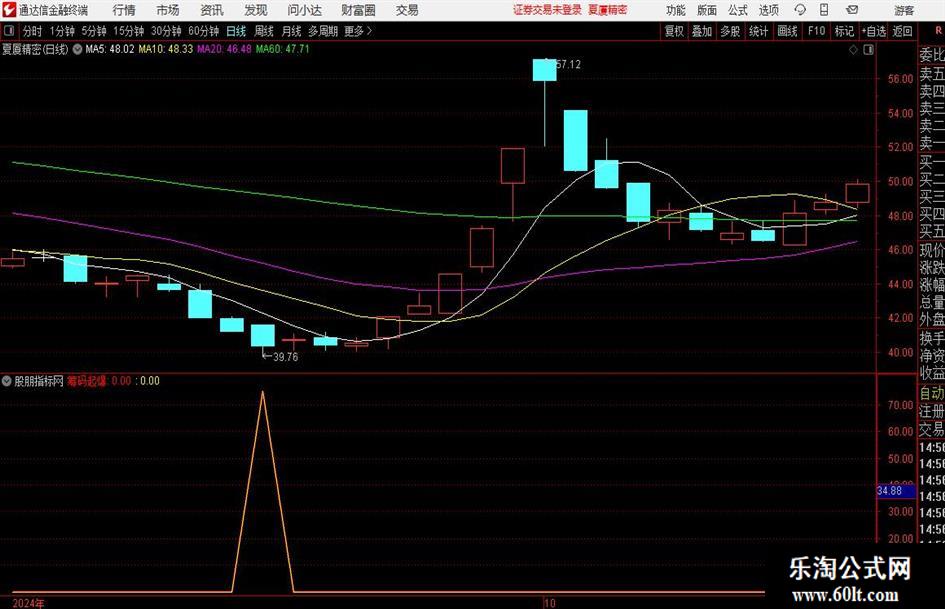
Task: Click the 39.76 low price label
Action: [286, 357]
